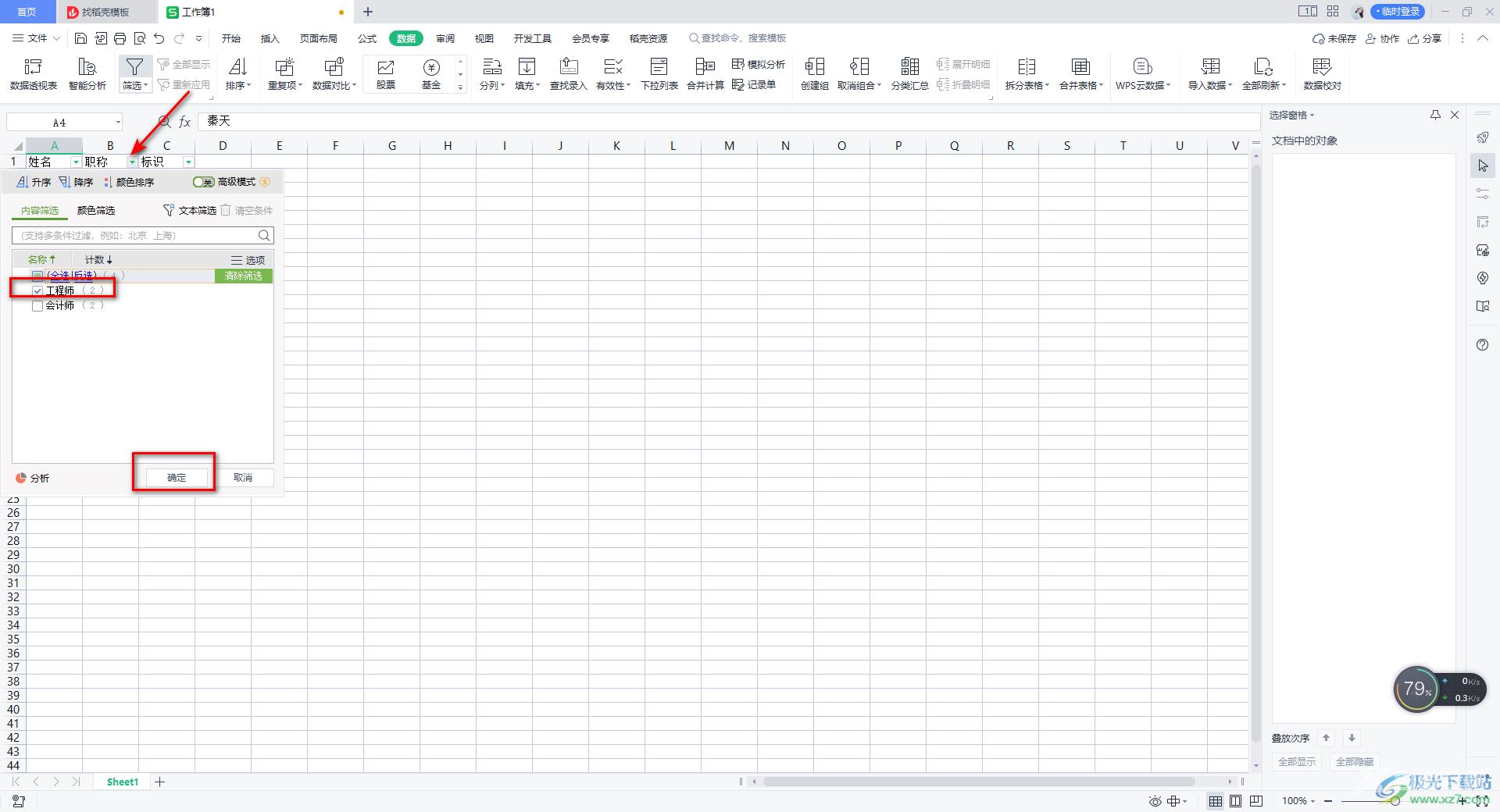Open 有效性 data validation
The width and height of the screenshot is (1500, 812).
pos(613,74)
